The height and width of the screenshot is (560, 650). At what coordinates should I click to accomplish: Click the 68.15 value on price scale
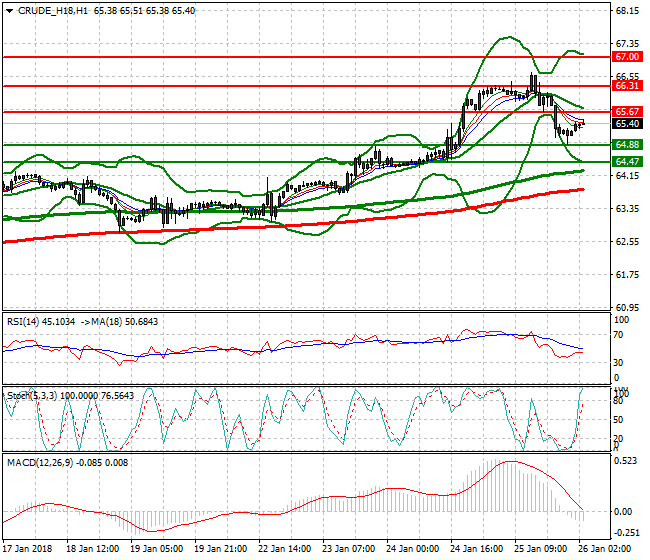click(627, 12)
